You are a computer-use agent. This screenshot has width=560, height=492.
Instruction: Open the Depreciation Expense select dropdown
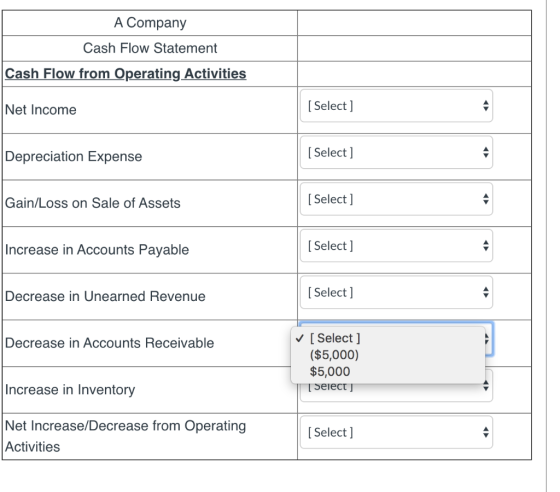click(396, 152)
